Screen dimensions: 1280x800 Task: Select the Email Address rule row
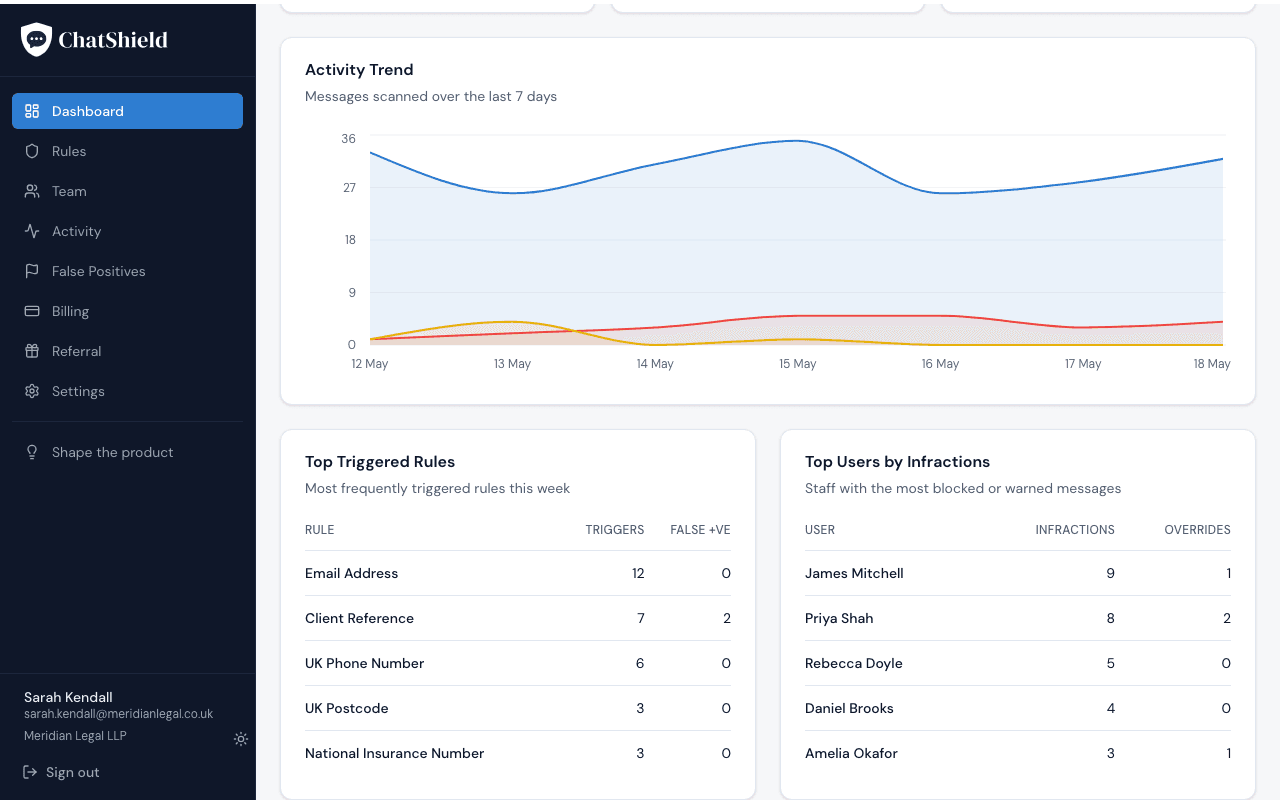click(518, 573)
